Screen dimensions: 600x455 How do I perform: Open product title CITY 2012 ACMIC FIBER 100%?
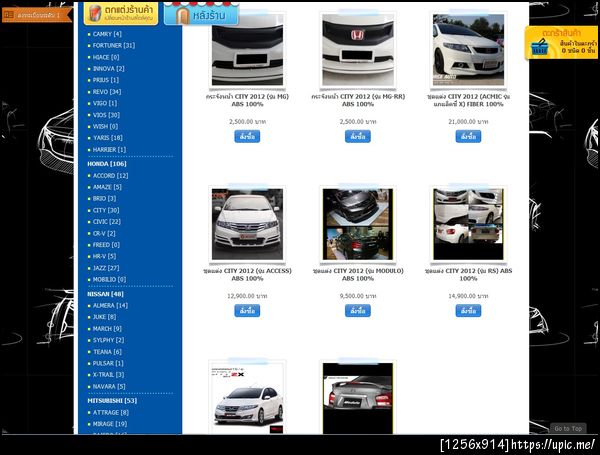point(468,100)
